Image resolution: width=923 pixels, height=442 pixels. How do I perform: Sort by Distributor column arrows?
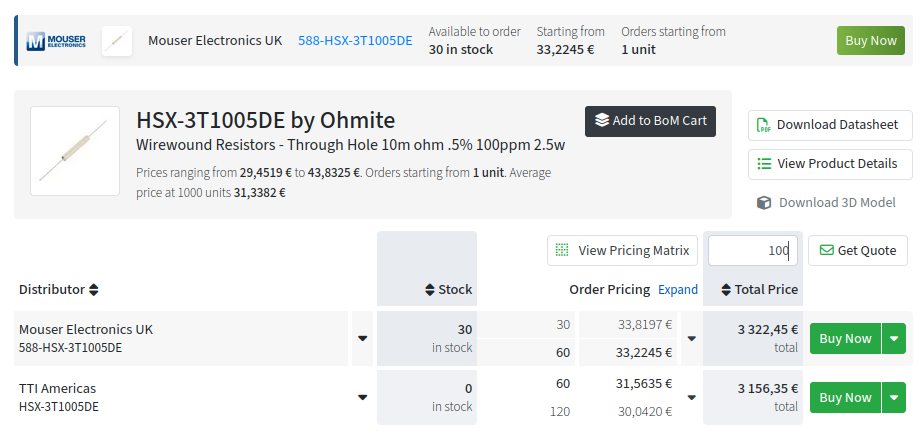tap(94, 290)
